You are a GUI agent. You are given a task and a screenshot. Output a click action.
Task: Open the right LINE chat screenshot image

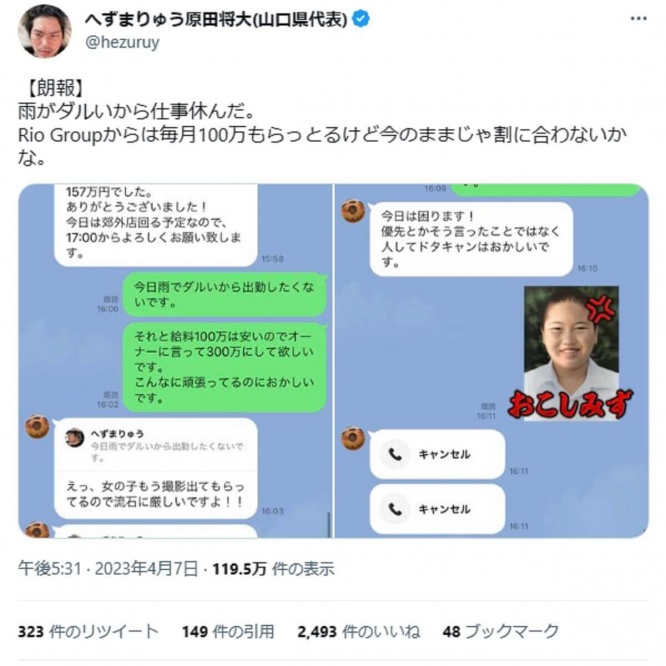(x=491, y=361)
